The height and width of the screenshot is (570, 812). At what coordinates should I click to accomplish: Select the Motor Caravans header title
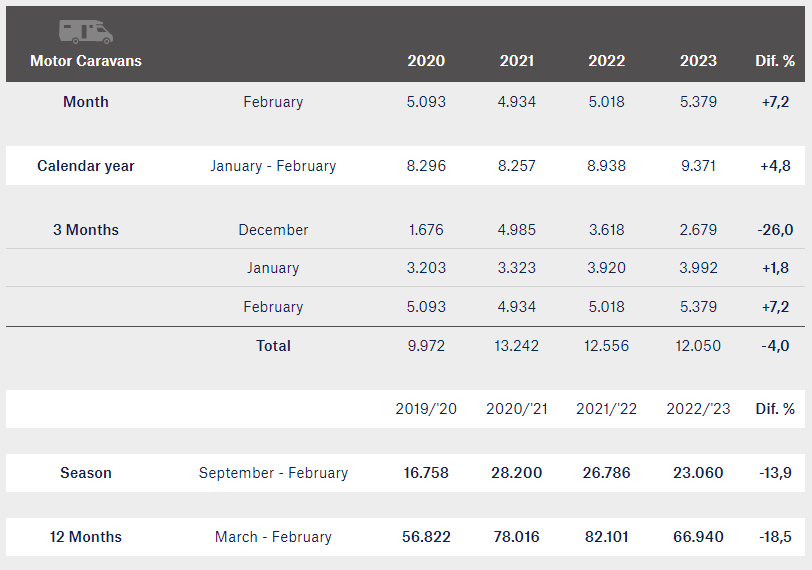86,61
